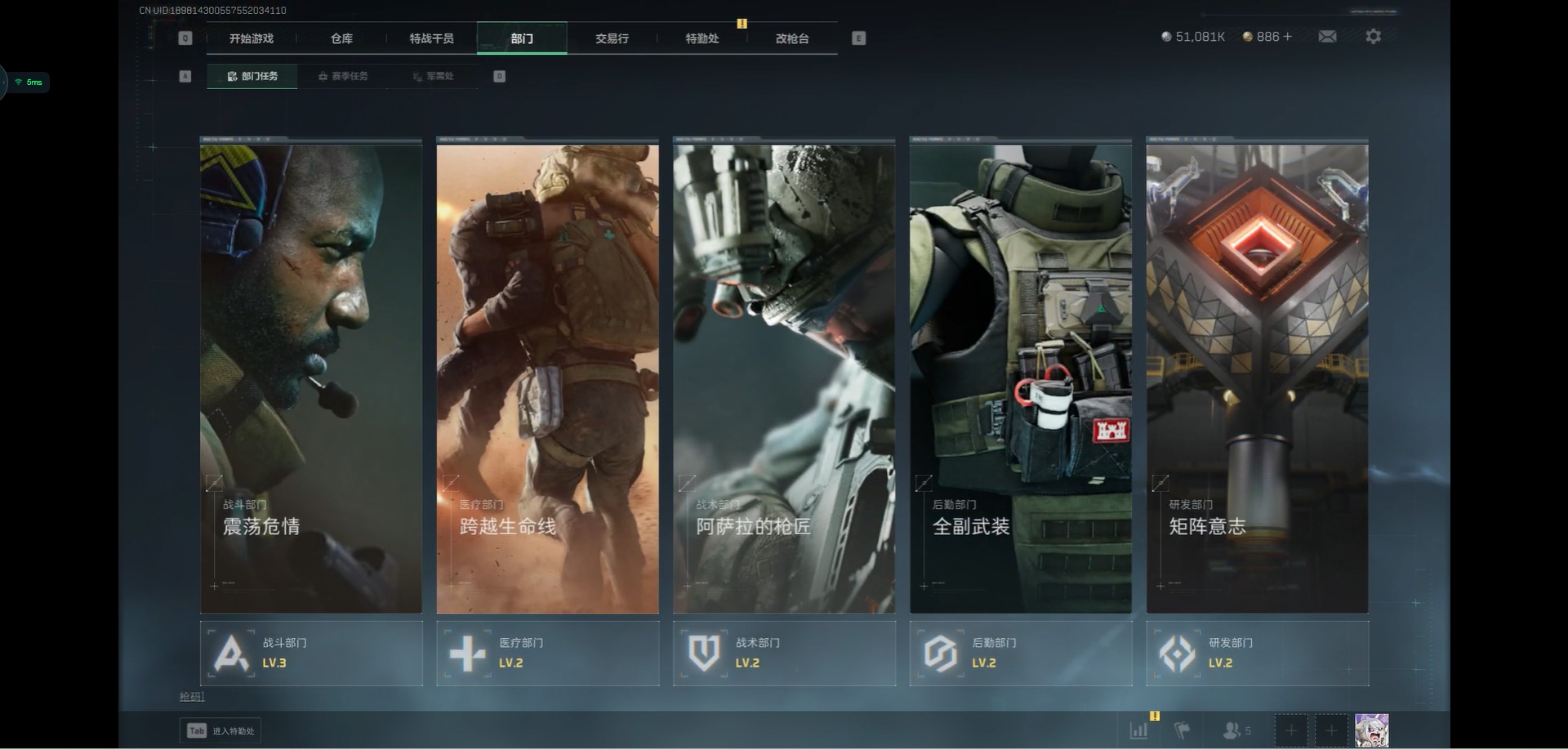
Task: Click the 战术部门 shield emblem icon
Action: pos(704,654)
